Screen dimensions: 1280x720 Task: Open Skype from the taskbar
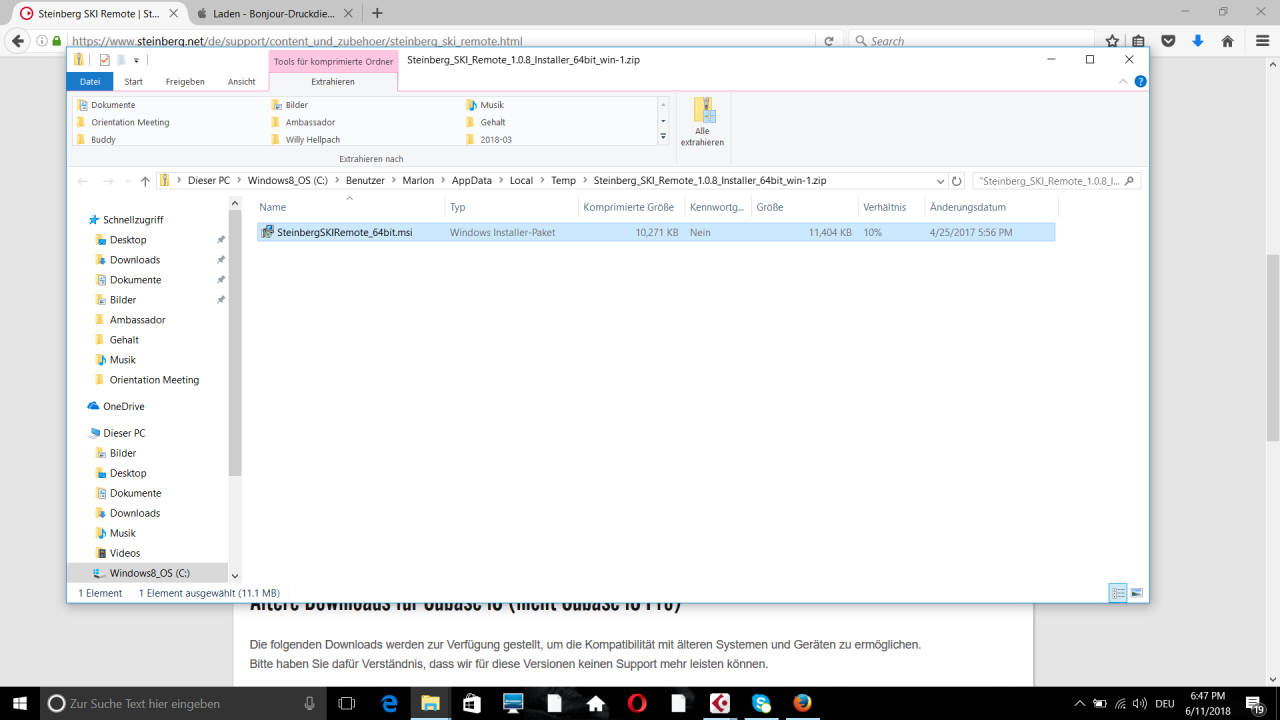click(761, 703)
